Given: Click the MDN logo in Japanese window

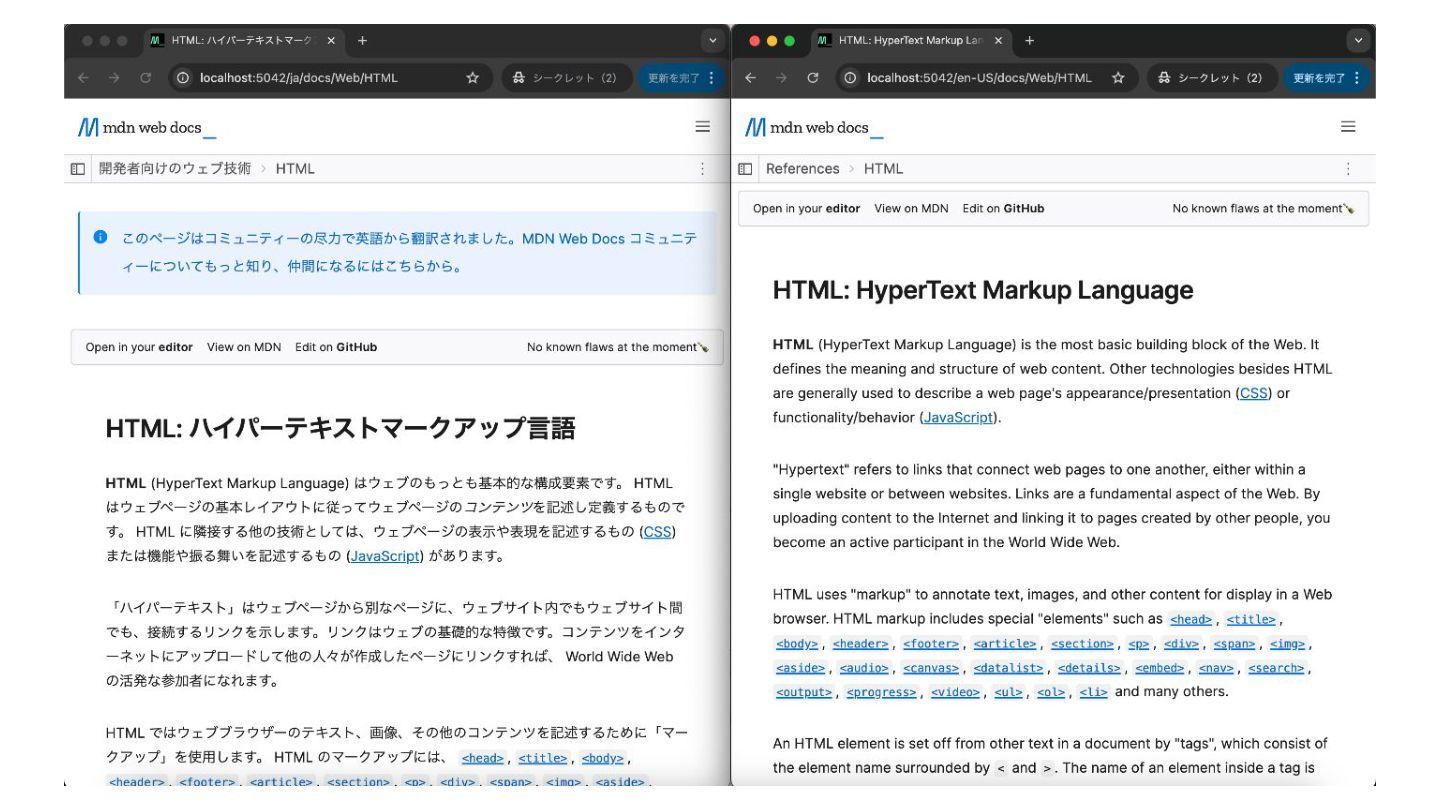Looking at the screenshot, I should pos(146,127).
